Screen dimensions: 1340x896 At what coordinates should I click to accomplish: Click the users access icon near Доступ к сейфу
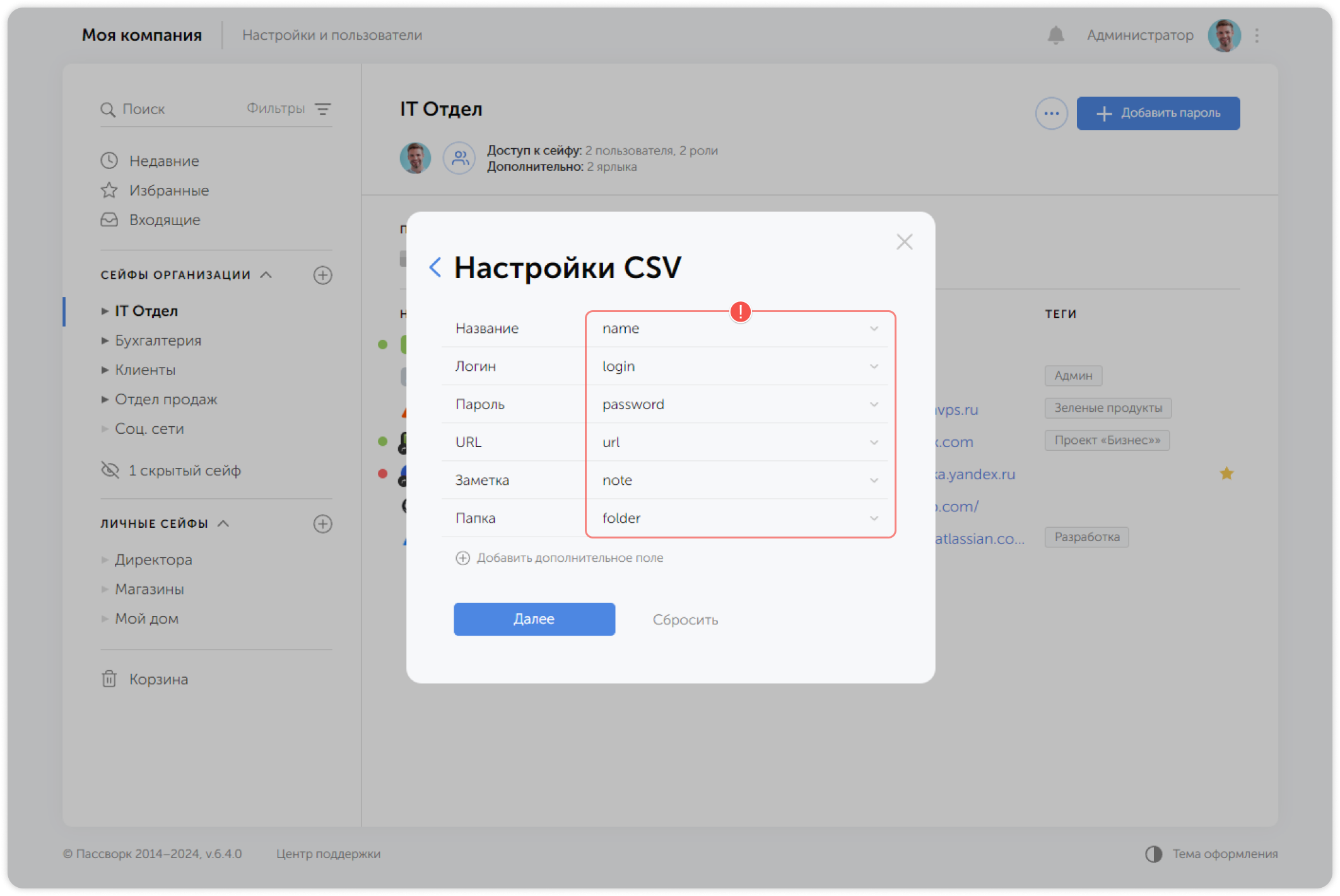(459, 158)
